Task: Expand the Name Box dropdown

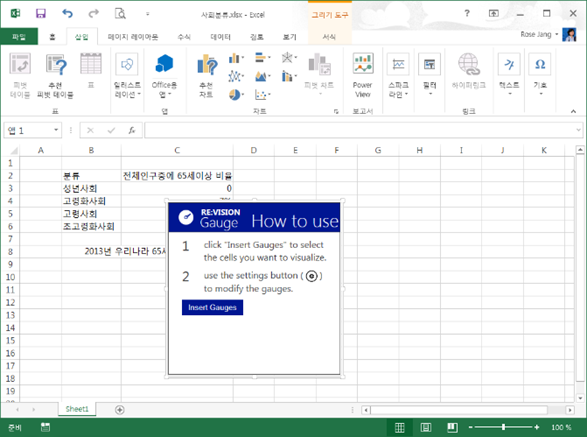Action: coord(56,130)
